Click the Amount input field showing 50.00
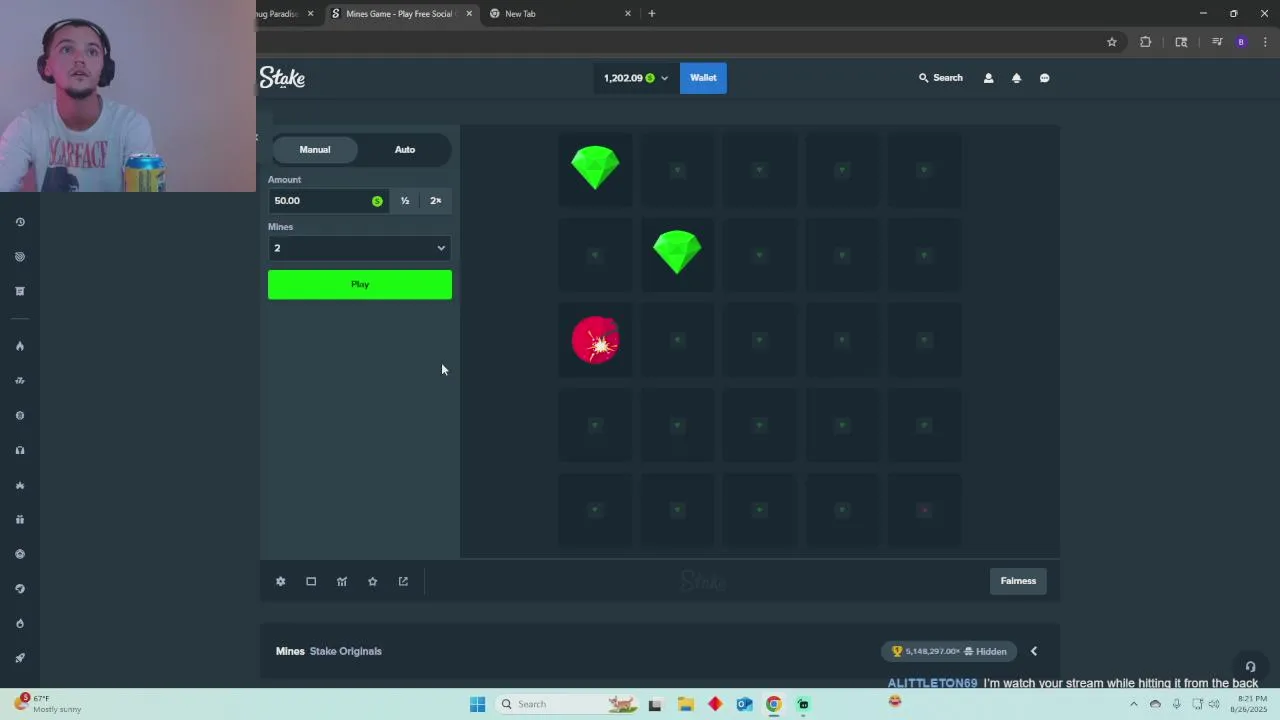 [328, 200]
